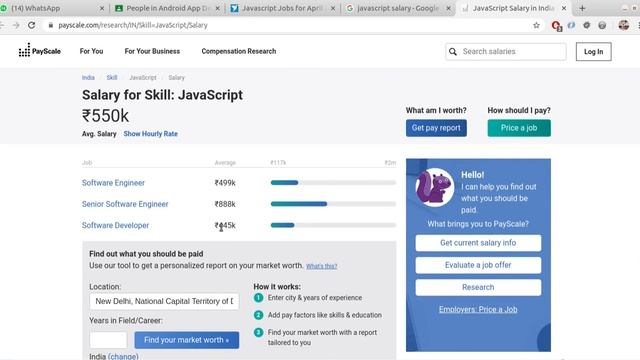Screen dimensions: 640x360
Task: Click Show Hourly Rate link
Action: [151, 133]
